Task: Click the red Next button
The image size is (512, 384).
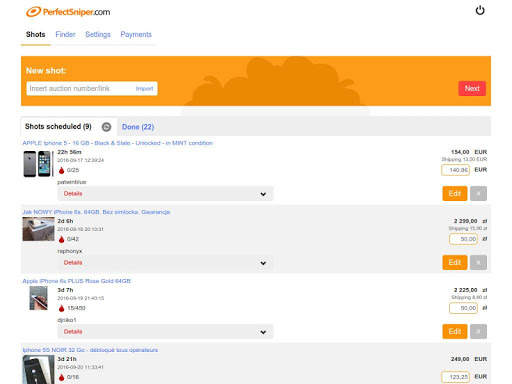Action: tap(472, 88)
